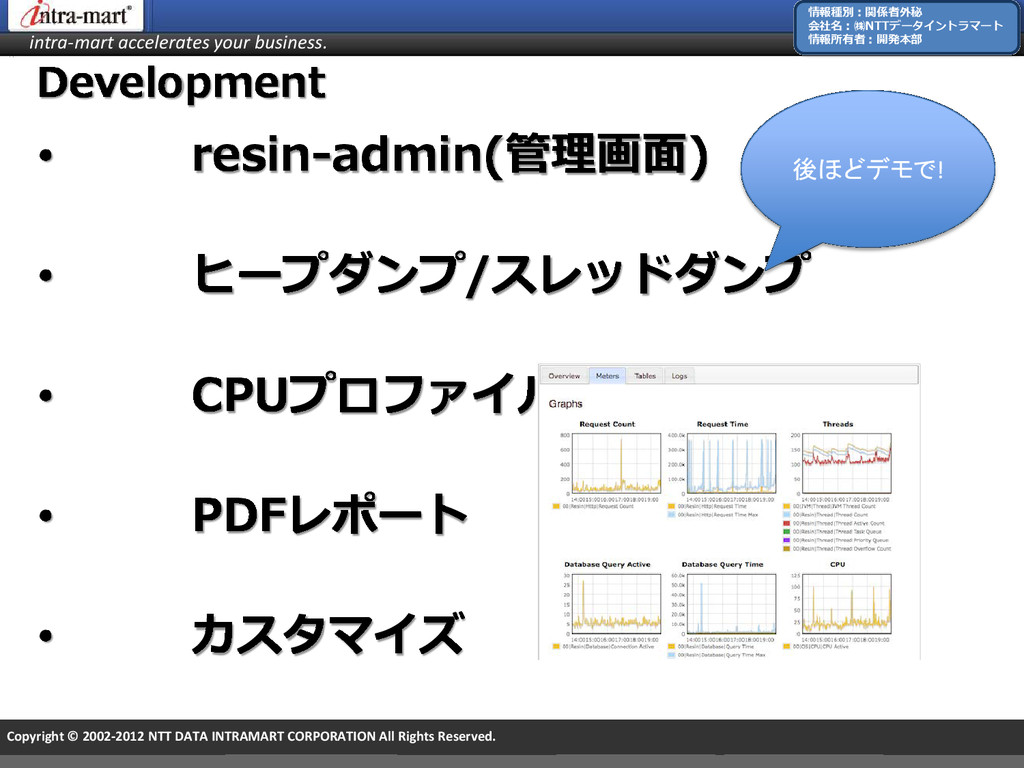
Task: Click the Development slide title
Action: tap(182, 83)
